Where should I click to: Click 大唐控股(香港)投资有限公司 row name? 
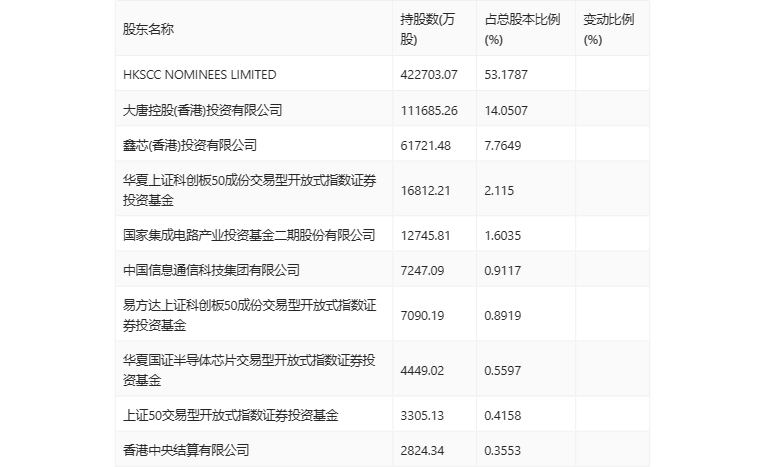tap(202, 110)
